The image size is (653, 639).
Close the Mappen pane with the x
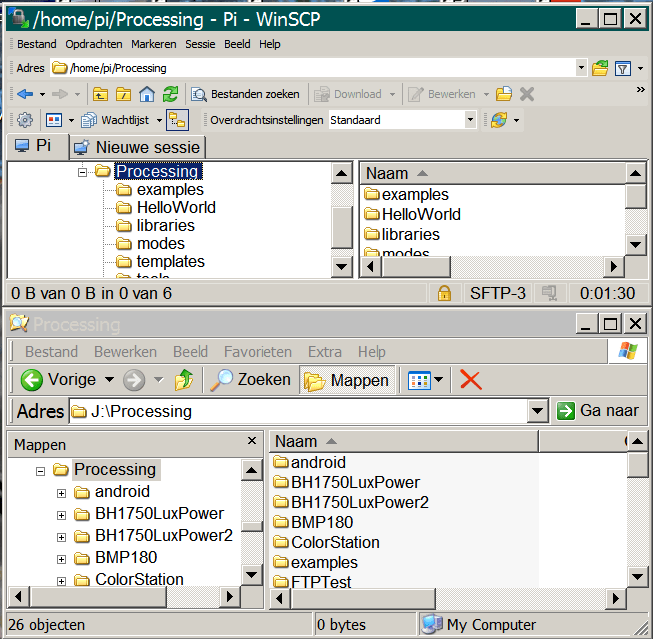coord(252,440)
